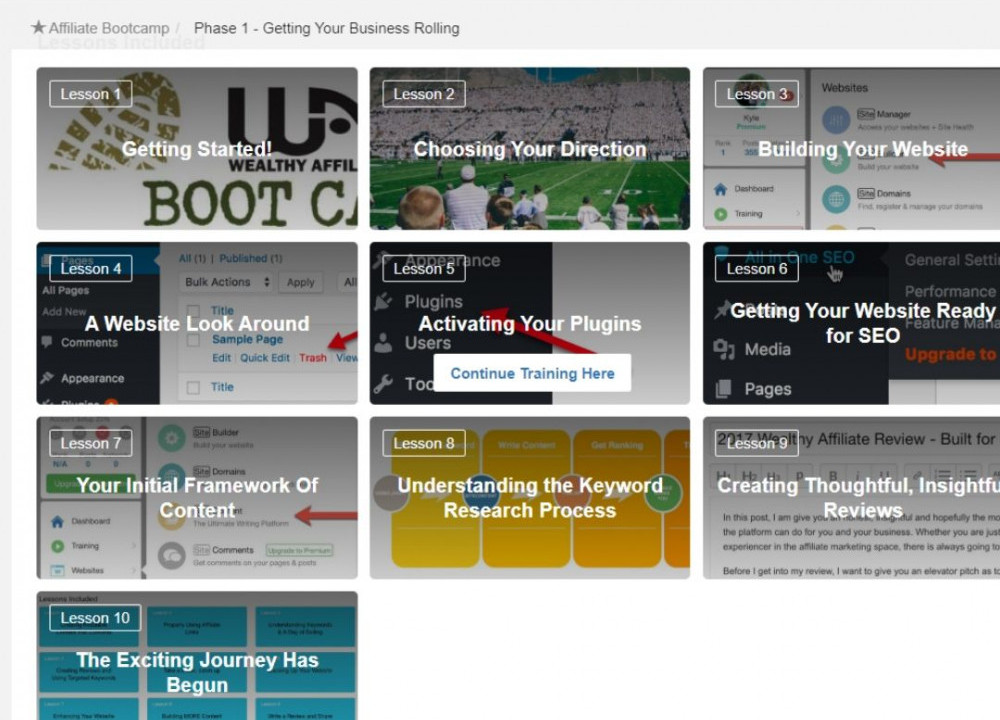Open the Choosing Your Direction lesson card
Screen dimensions: 1000x720
click(530, 149)
